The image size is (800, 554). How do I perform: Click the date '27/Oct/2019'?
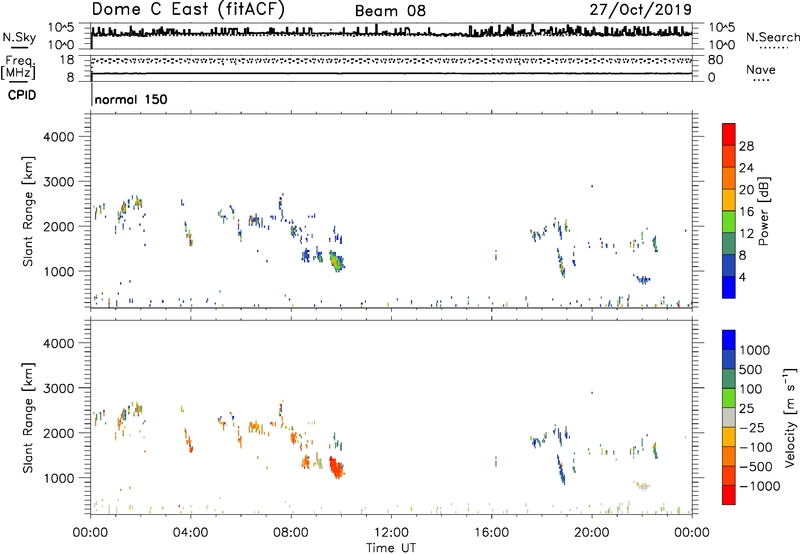click(x=641, y=10)
